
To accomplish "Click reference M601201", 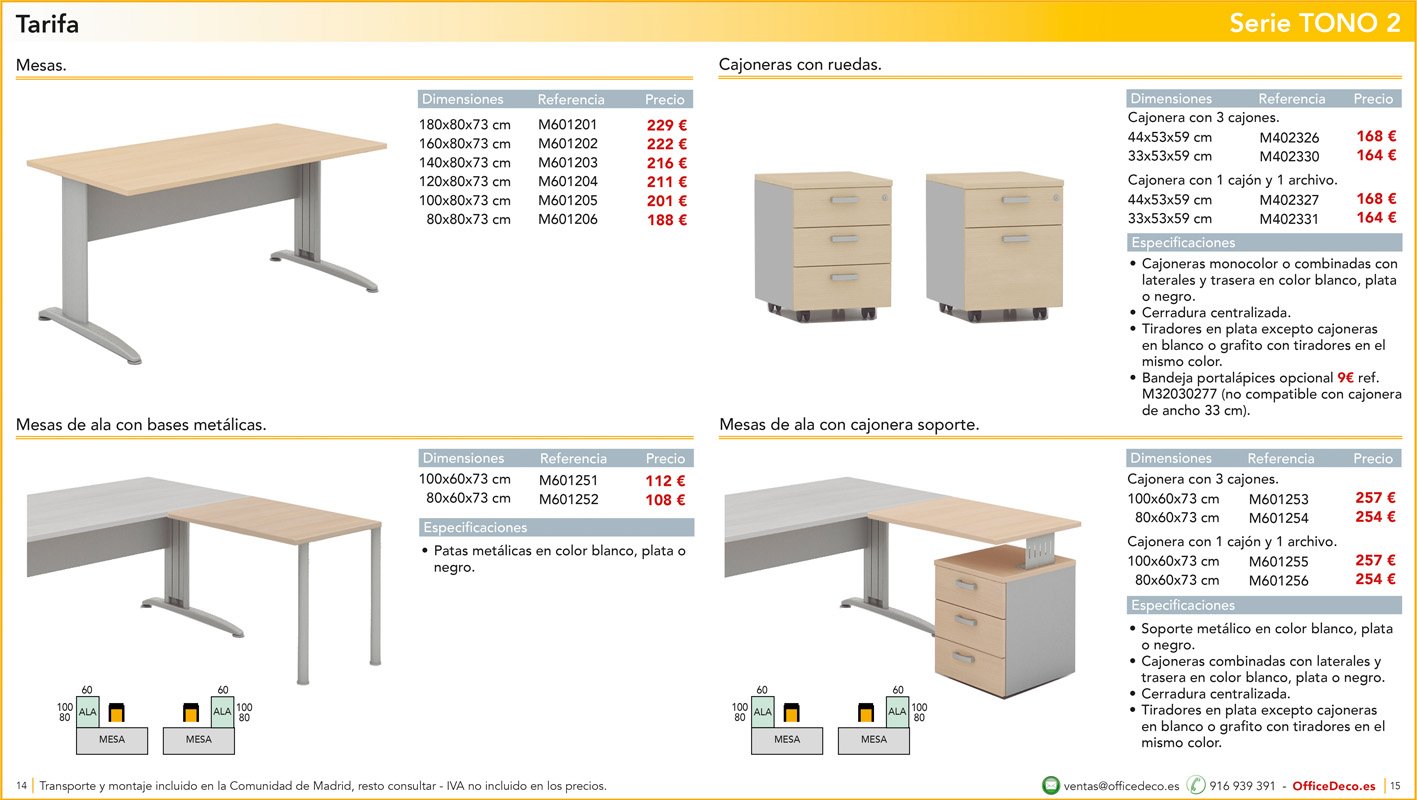I will (x=567, y=125).
